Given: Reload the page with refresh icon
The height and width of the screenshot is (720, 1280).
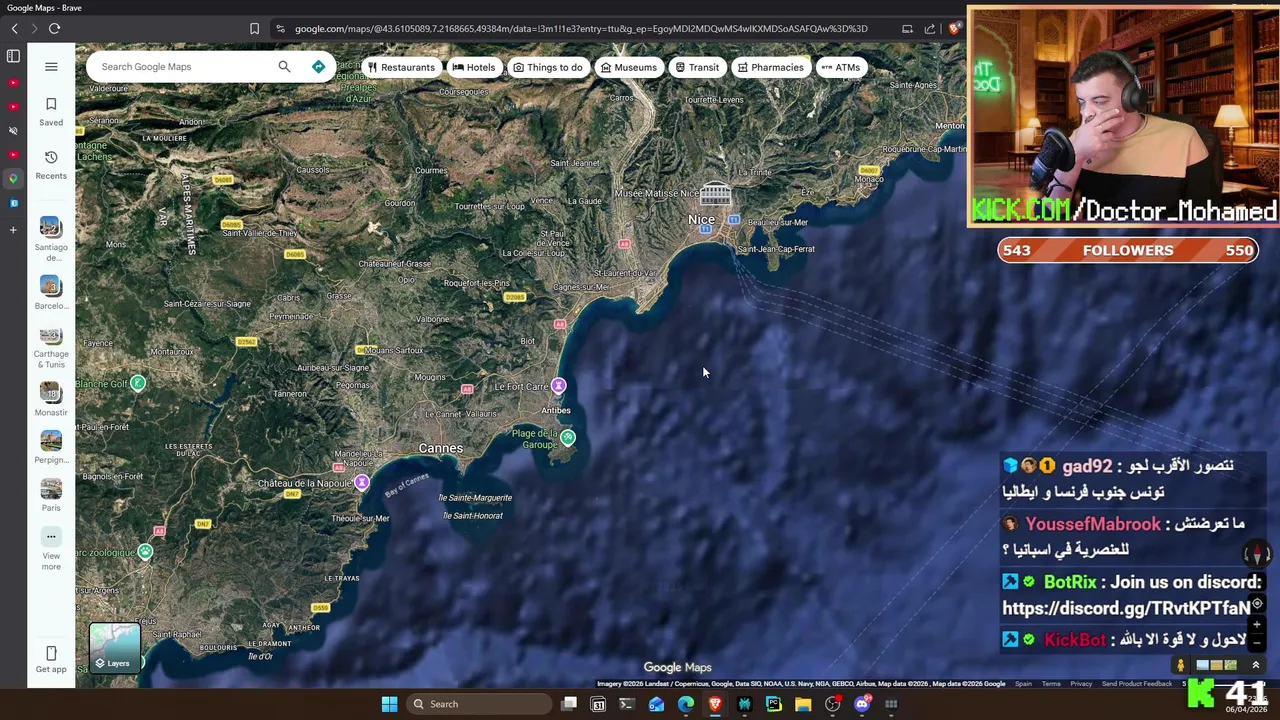Looking at the screenshot, I should tap(54, 29).
